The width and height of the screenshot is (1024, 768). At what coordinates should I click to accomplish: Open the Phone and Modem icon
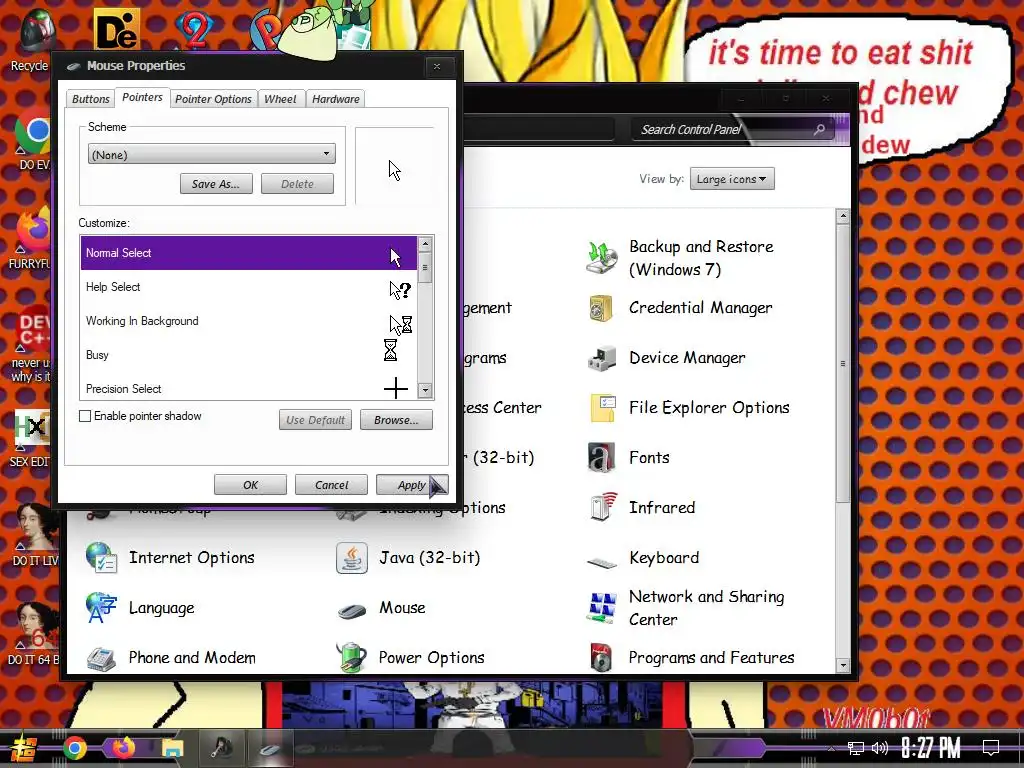click(x=101, y=658)
